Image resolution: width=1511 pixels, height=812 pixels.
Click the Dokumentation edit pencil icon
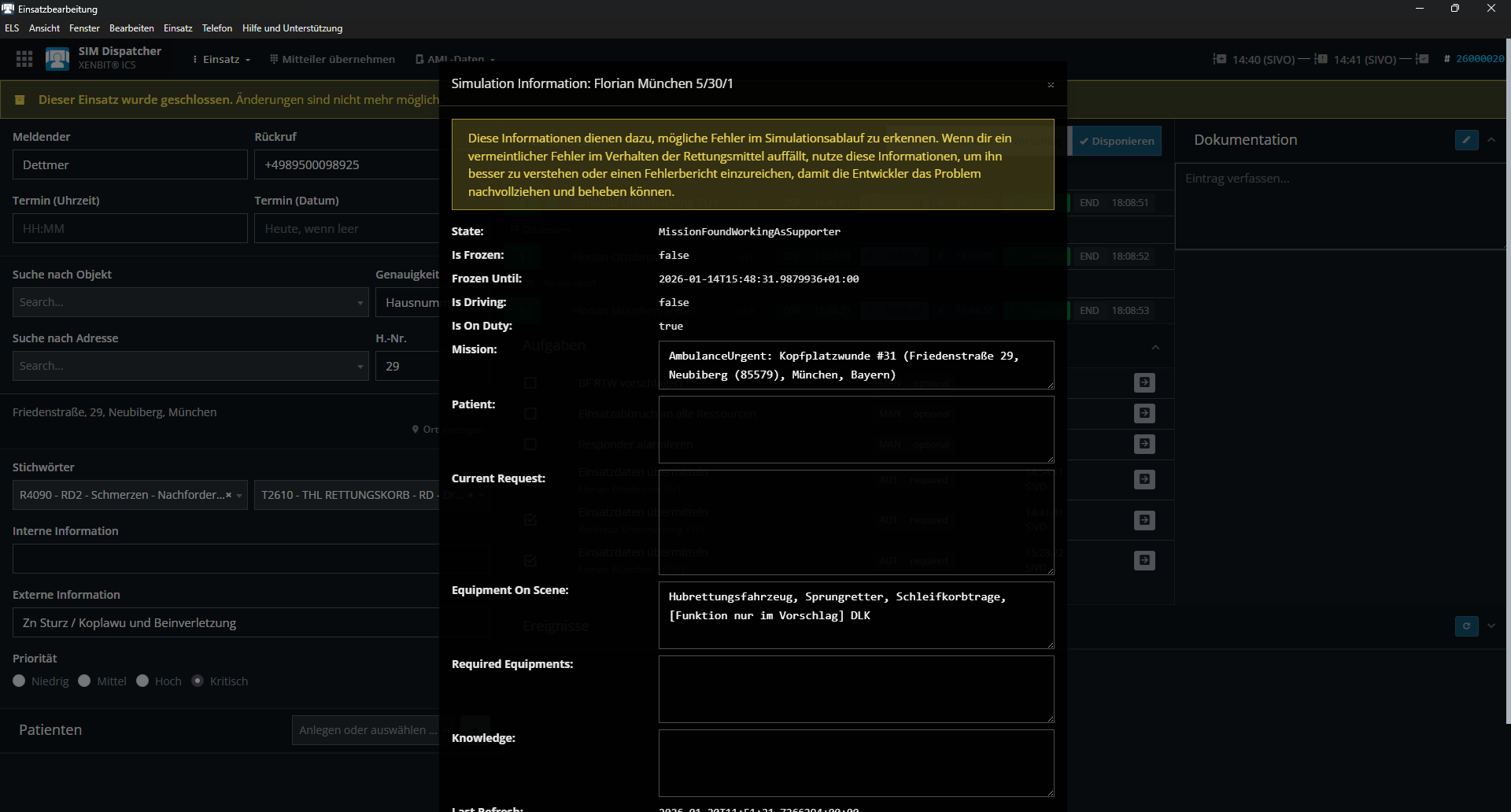[x=1466, y=140]
